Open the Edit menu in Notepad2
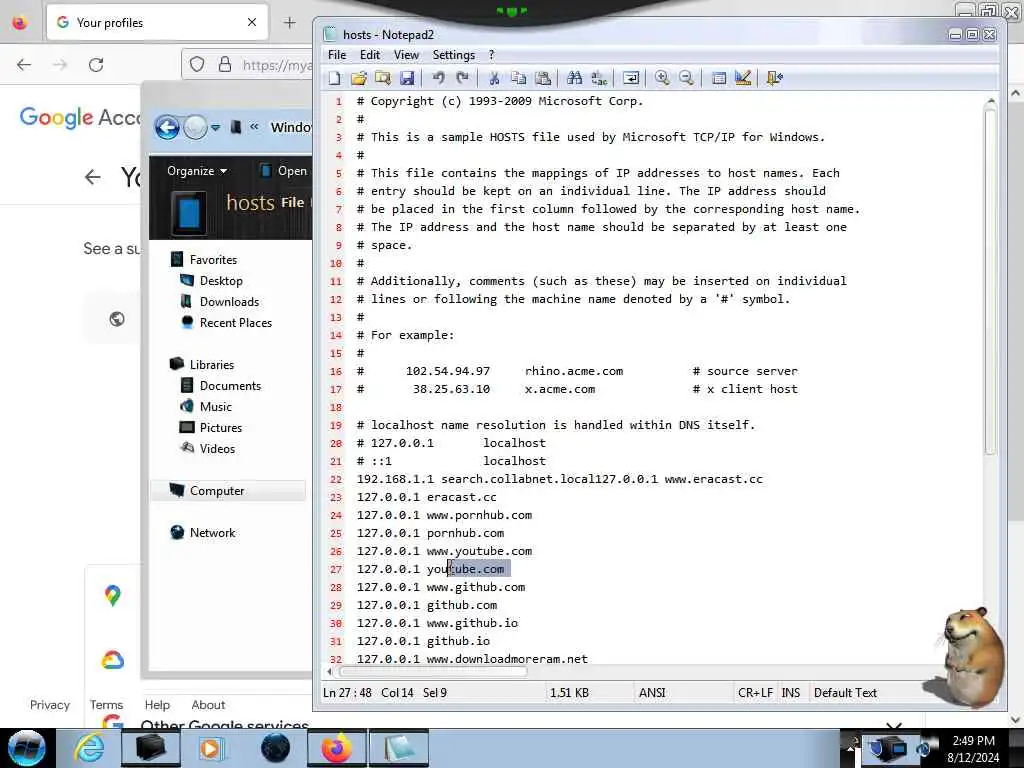Screen dimensions: 1024x768 pos(370,55)
